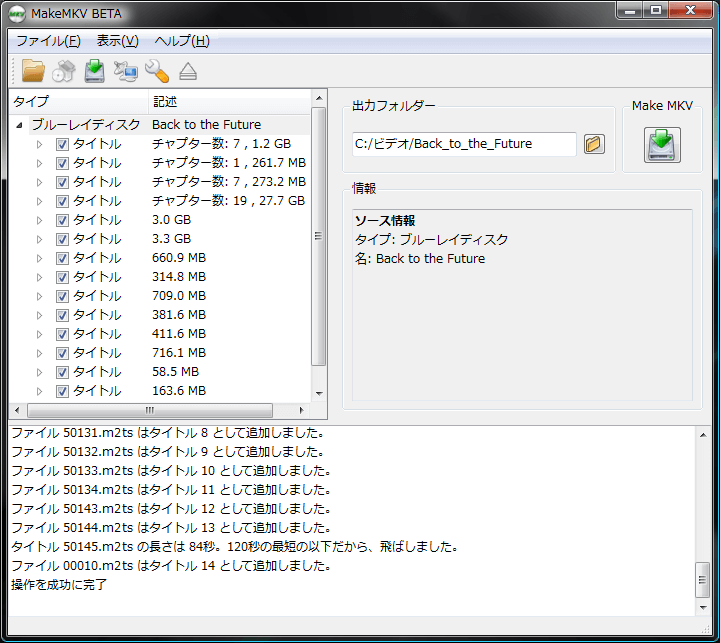The image size is (720, 643).
Task: Click the タイプ column header
Action: coord(79,102)
